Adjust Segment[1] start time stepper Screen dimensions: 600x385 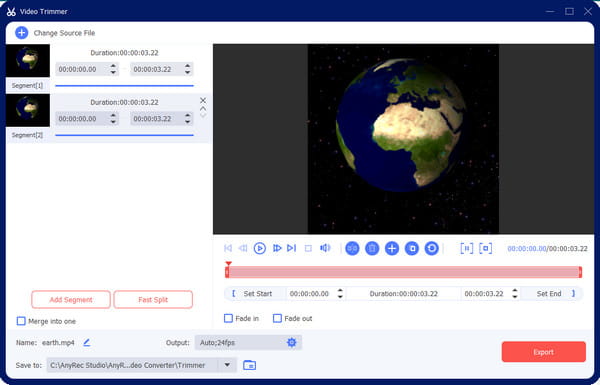113,69
